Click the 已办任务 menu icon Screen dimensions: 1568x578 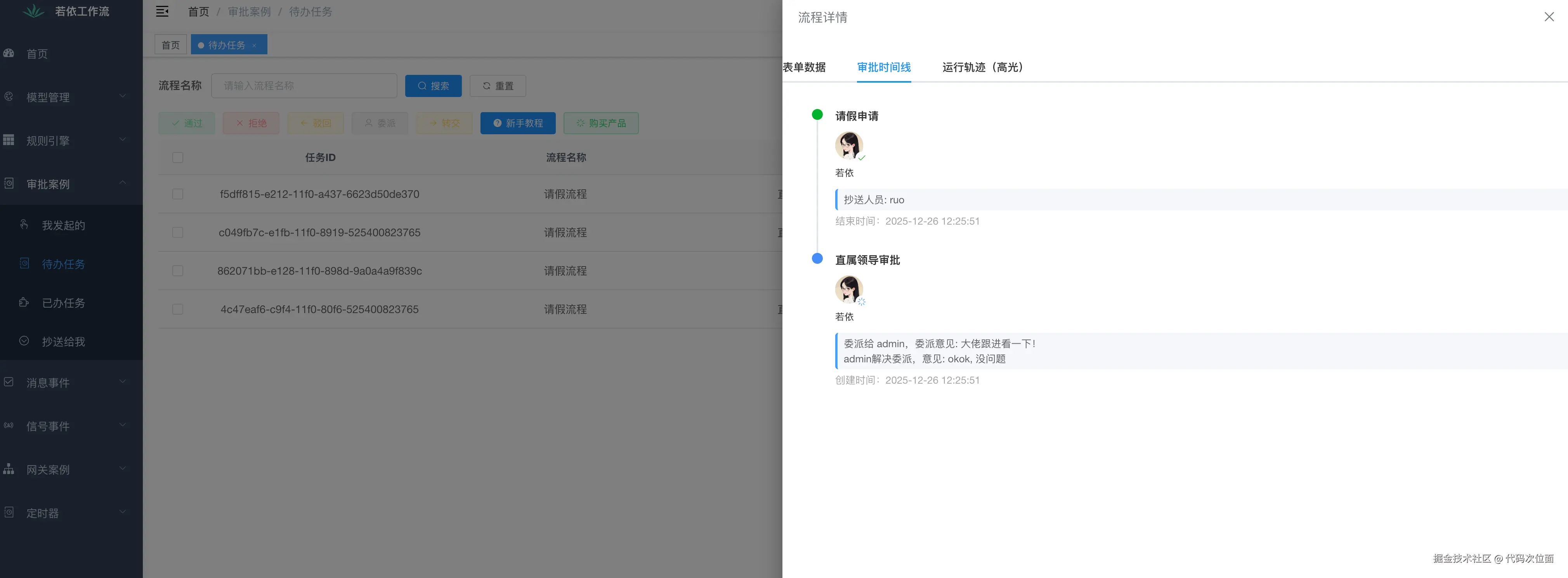pos(24,303)
